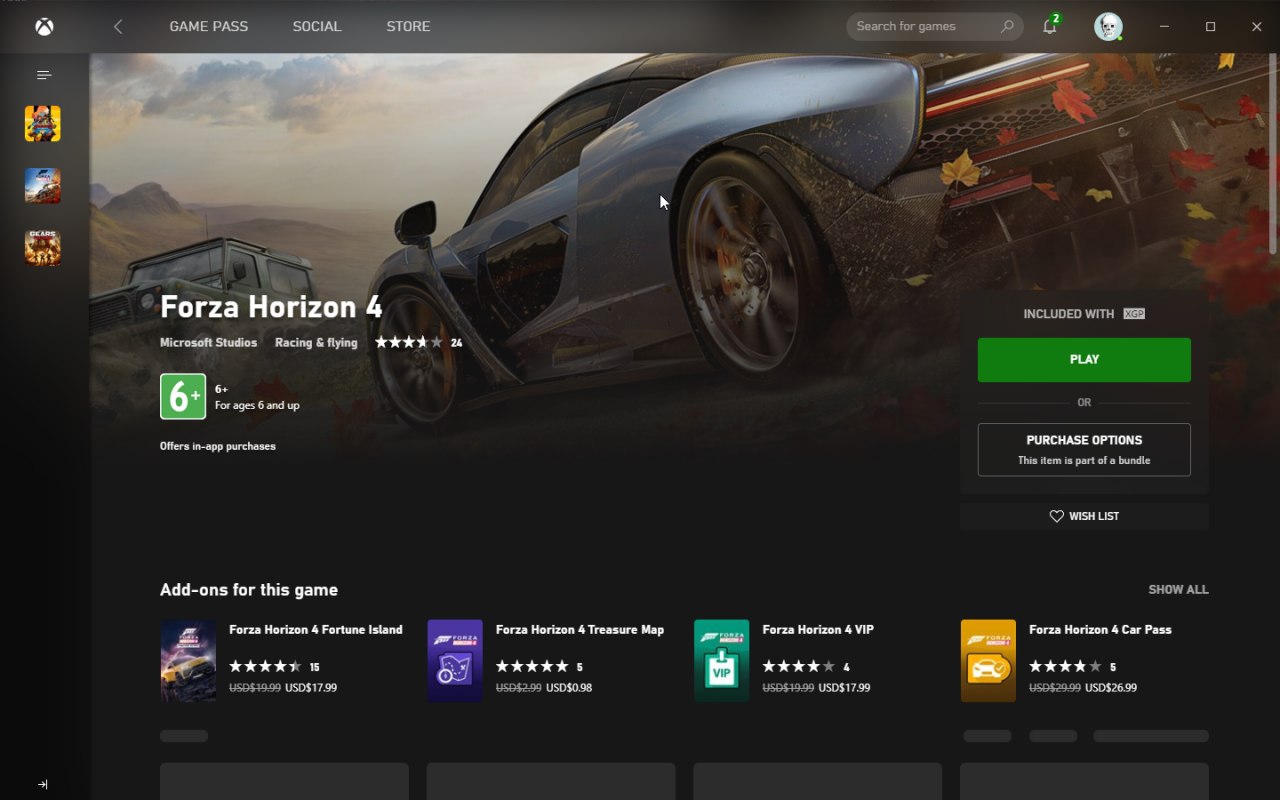Click the 'For ages 6 and up' text
Screen dimensions: 1280x800
click(257, 406)
